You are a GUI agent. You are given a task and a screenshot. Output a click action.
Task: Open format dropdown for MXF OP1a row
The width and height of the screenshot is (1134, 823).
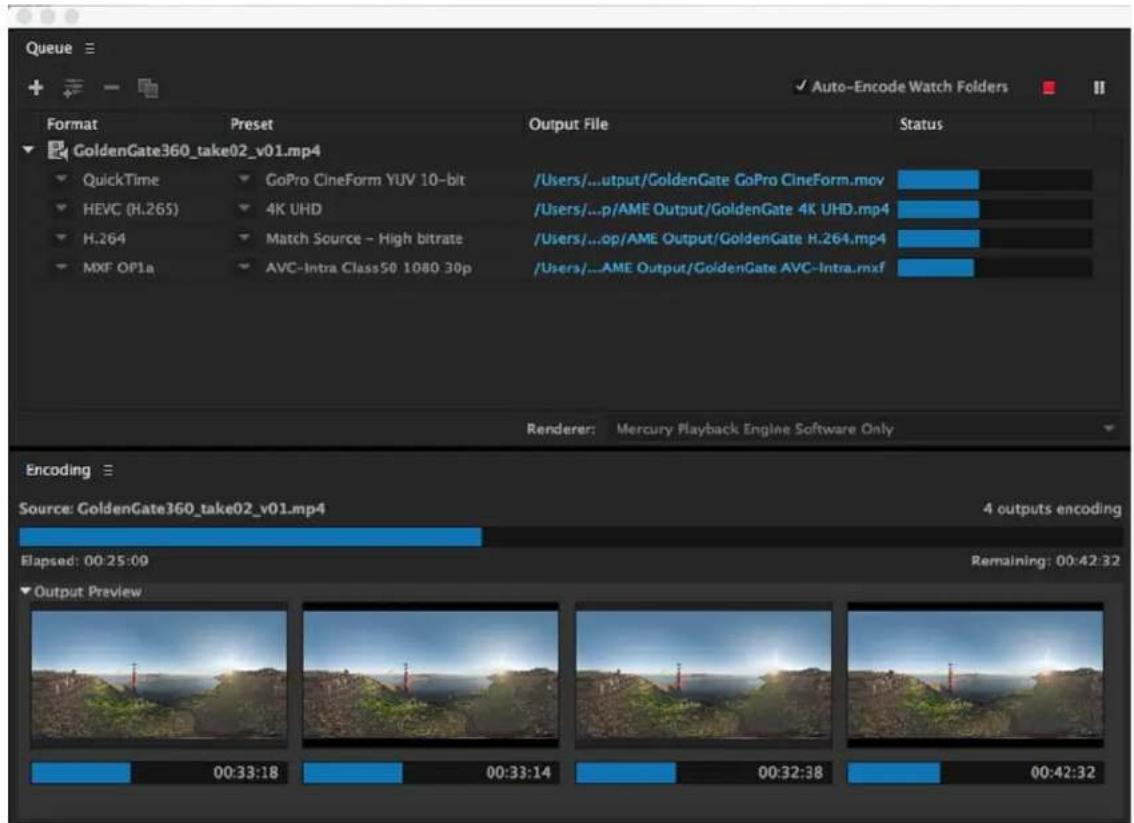[x=61, y=268]
